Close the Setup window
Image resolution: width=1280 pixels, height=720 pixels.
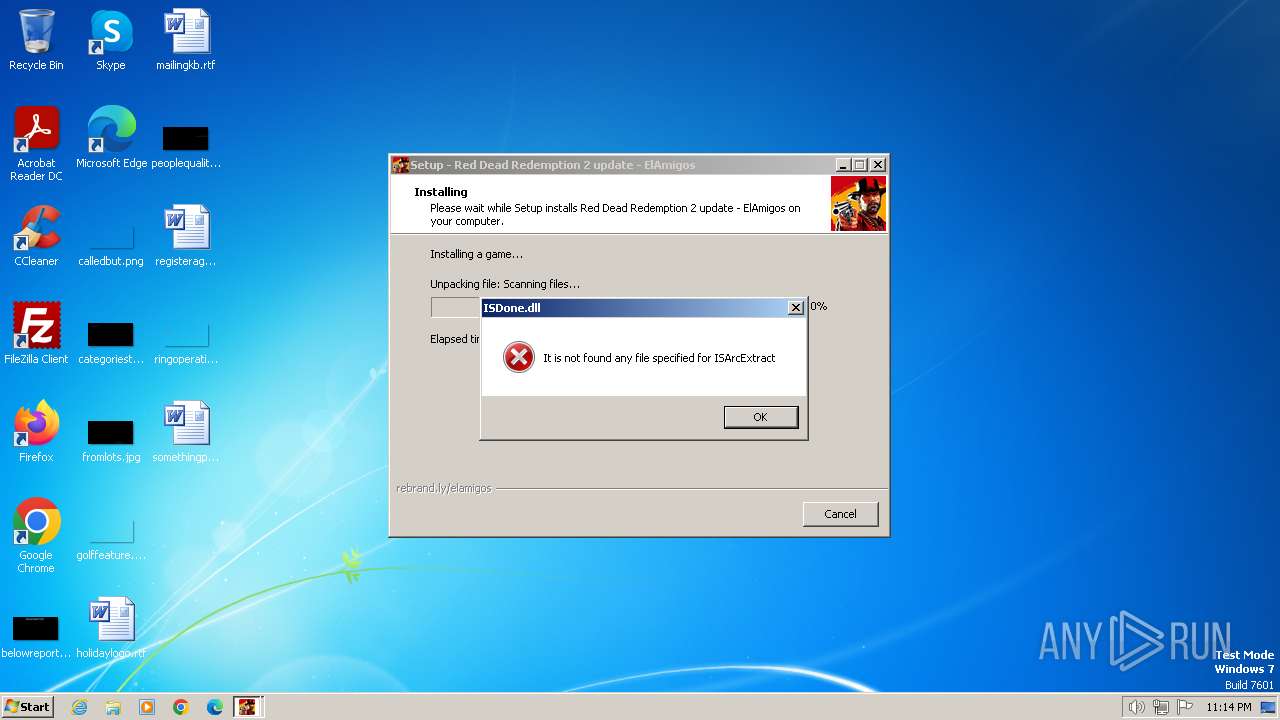(x=878, y=165)
